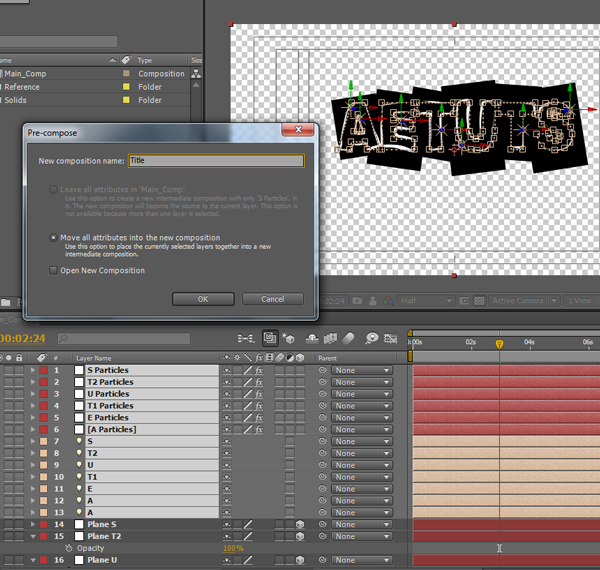The height and width of the screenshot is (570, 600).
Task: Confirm pre-compose with the OK button
Action: (x=203, y=299)
